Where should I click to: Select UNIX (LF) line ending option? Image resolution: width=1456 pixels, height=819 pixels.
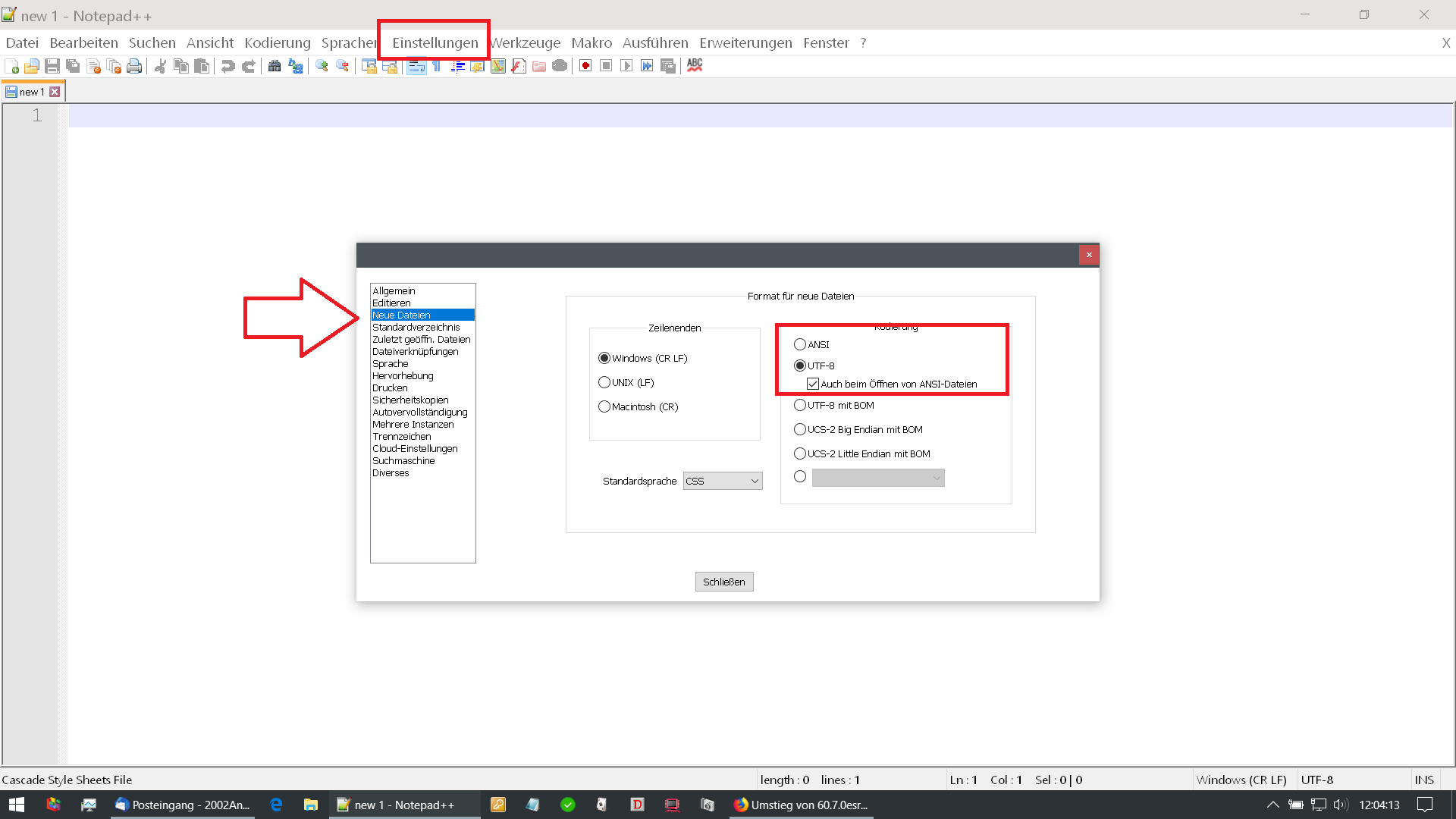[x=604, y=382]
